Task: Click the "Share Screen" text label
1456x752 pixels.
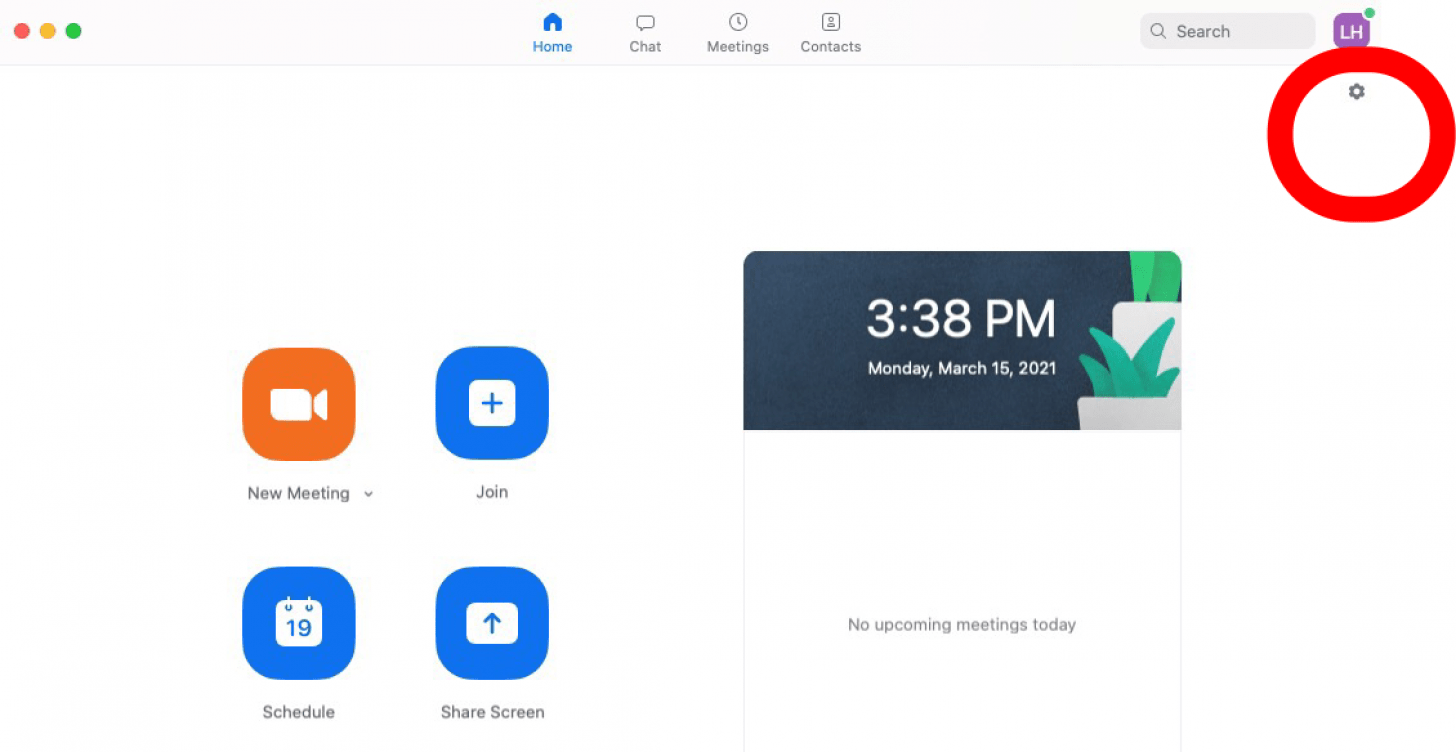Action: coord(492,712)
